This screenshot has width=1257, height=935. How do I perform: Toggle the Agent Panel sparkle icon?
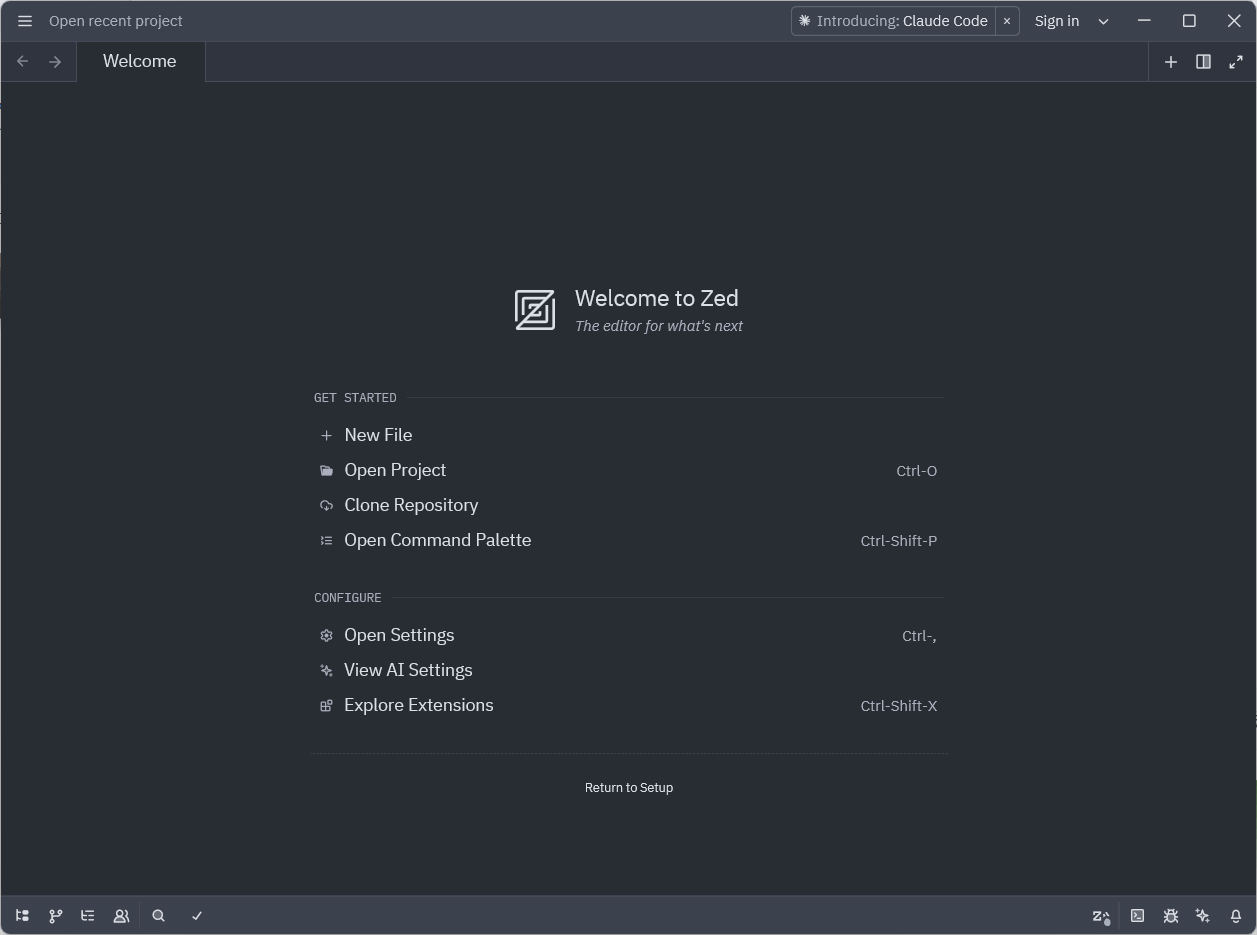pos(1203,916)
